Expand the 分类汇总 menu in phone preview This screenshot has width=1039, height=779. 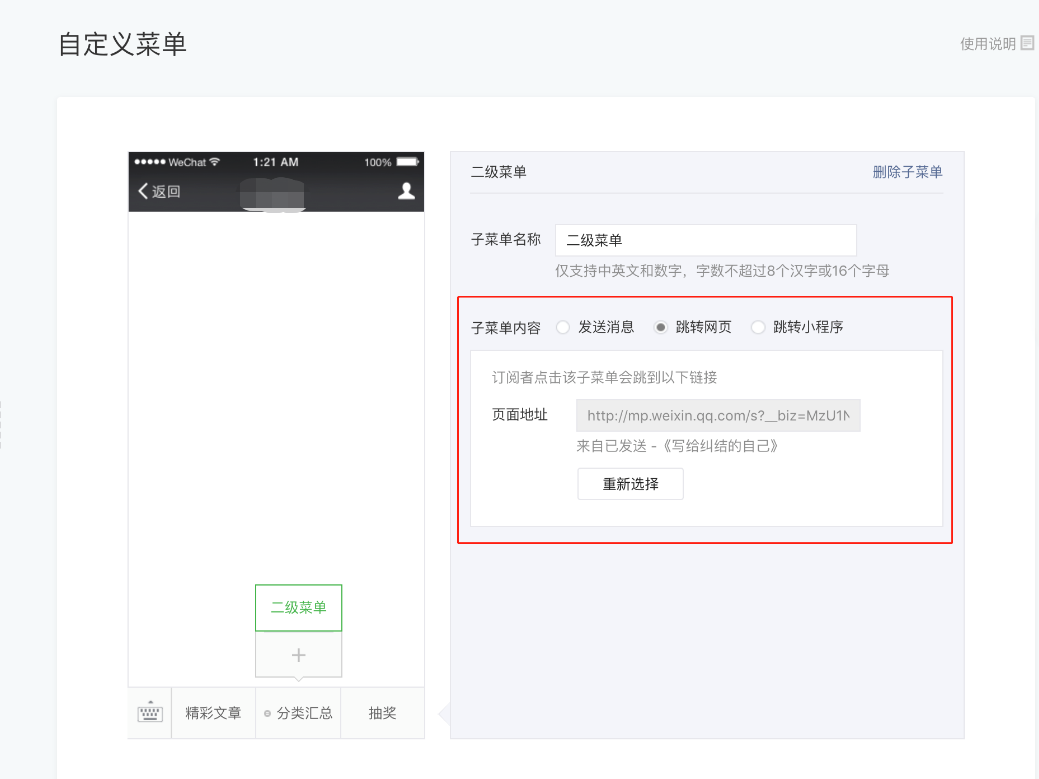(x=298, y=713)
